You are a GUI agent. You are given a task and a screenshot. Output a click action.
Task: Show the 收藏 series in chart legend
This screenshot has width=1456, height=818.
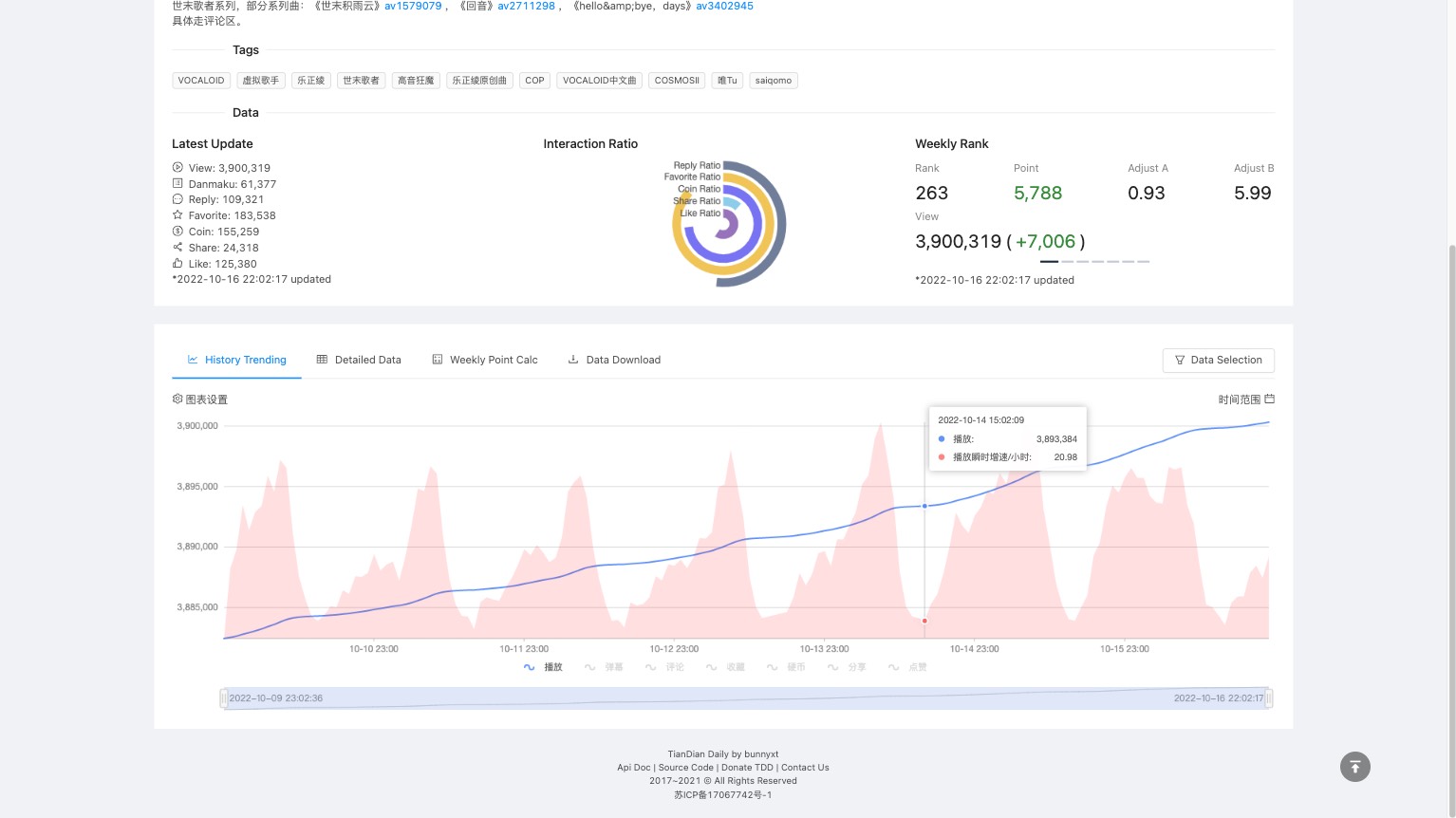coord(725,667)
